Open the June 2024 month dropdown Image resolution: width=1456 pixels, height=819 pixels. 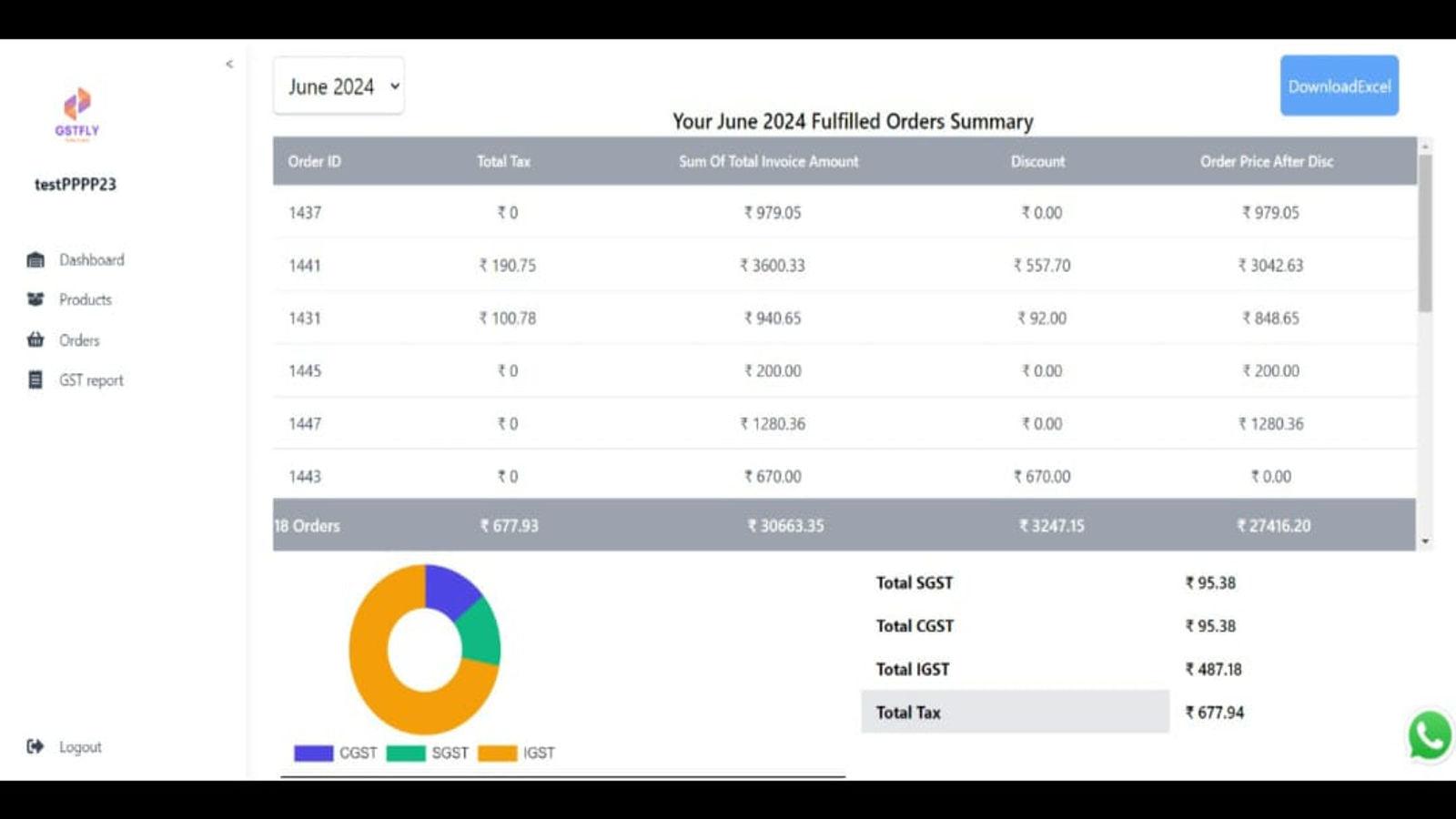[338, 86]
